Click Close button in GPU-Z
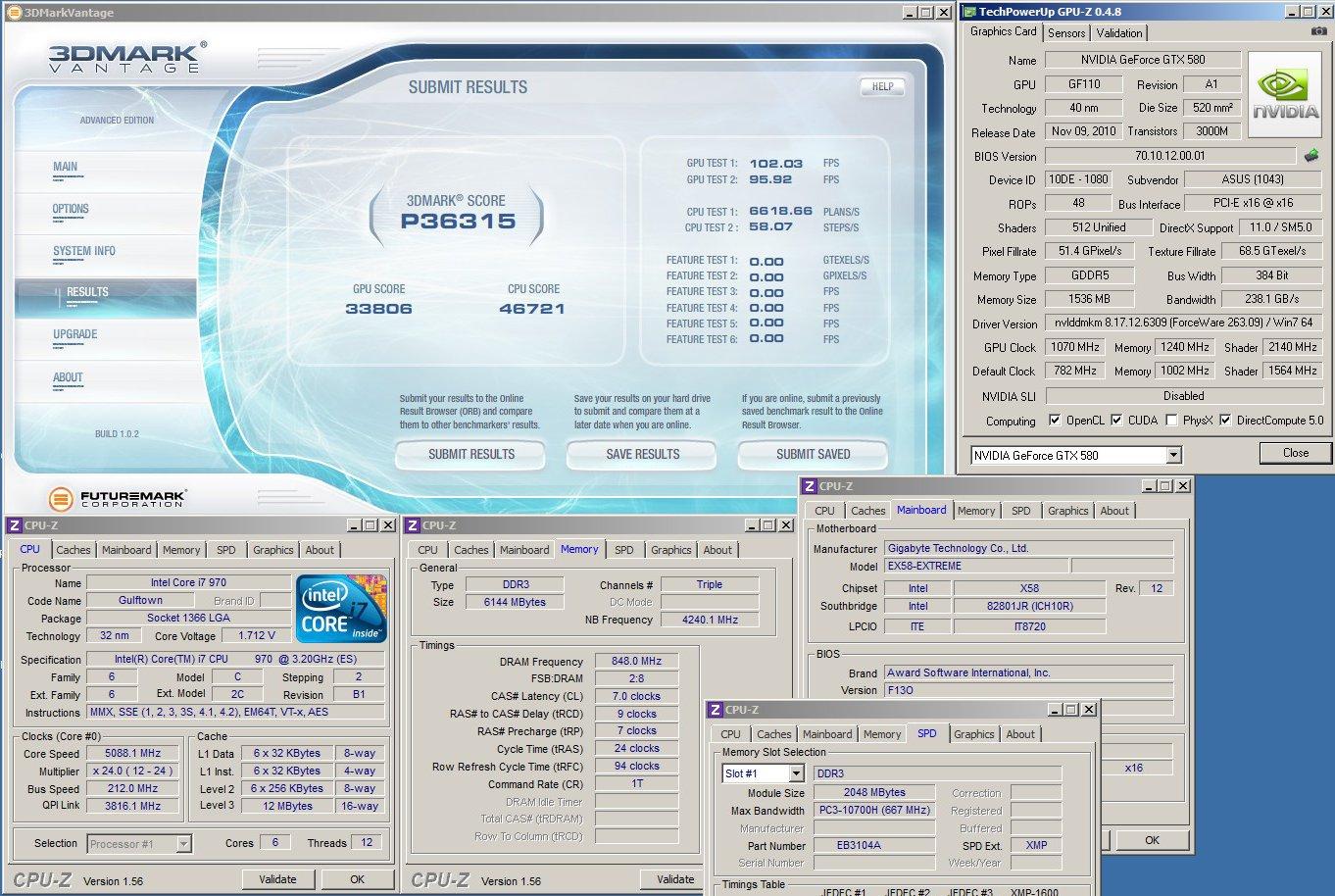Screen dimensions: 1335x896 point(1295,453)
